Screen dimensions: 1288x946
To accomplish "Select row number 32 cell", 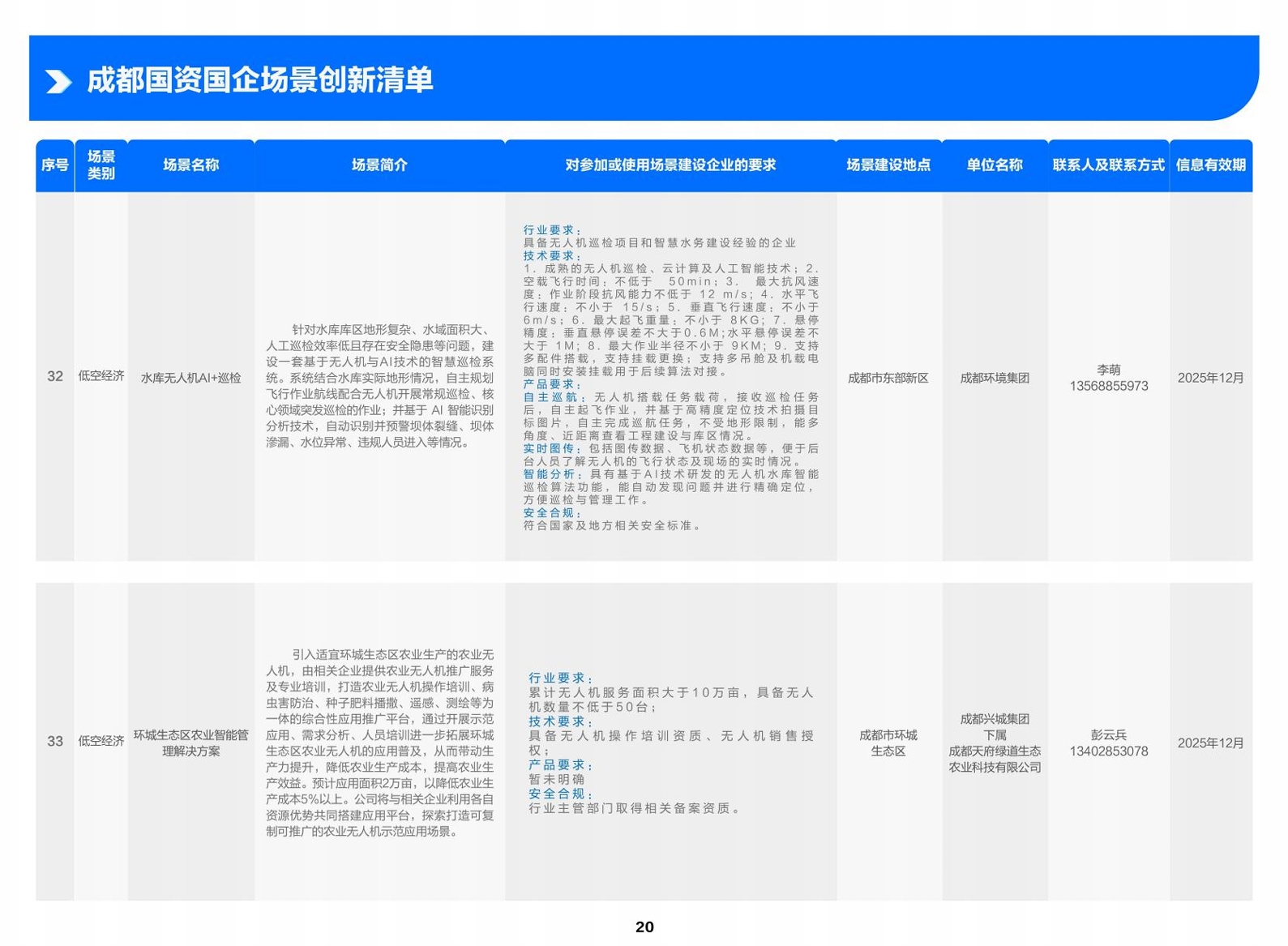I will click(x=54, y=376).
